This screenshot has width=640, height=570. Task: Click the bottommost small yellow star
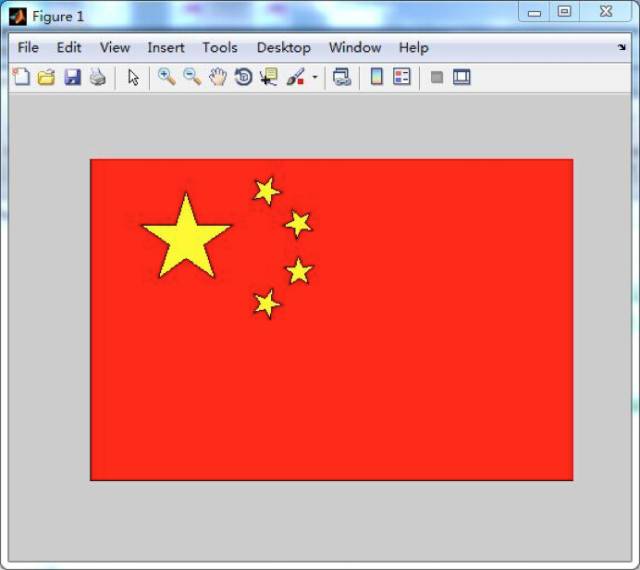click(x=266, y=304)
